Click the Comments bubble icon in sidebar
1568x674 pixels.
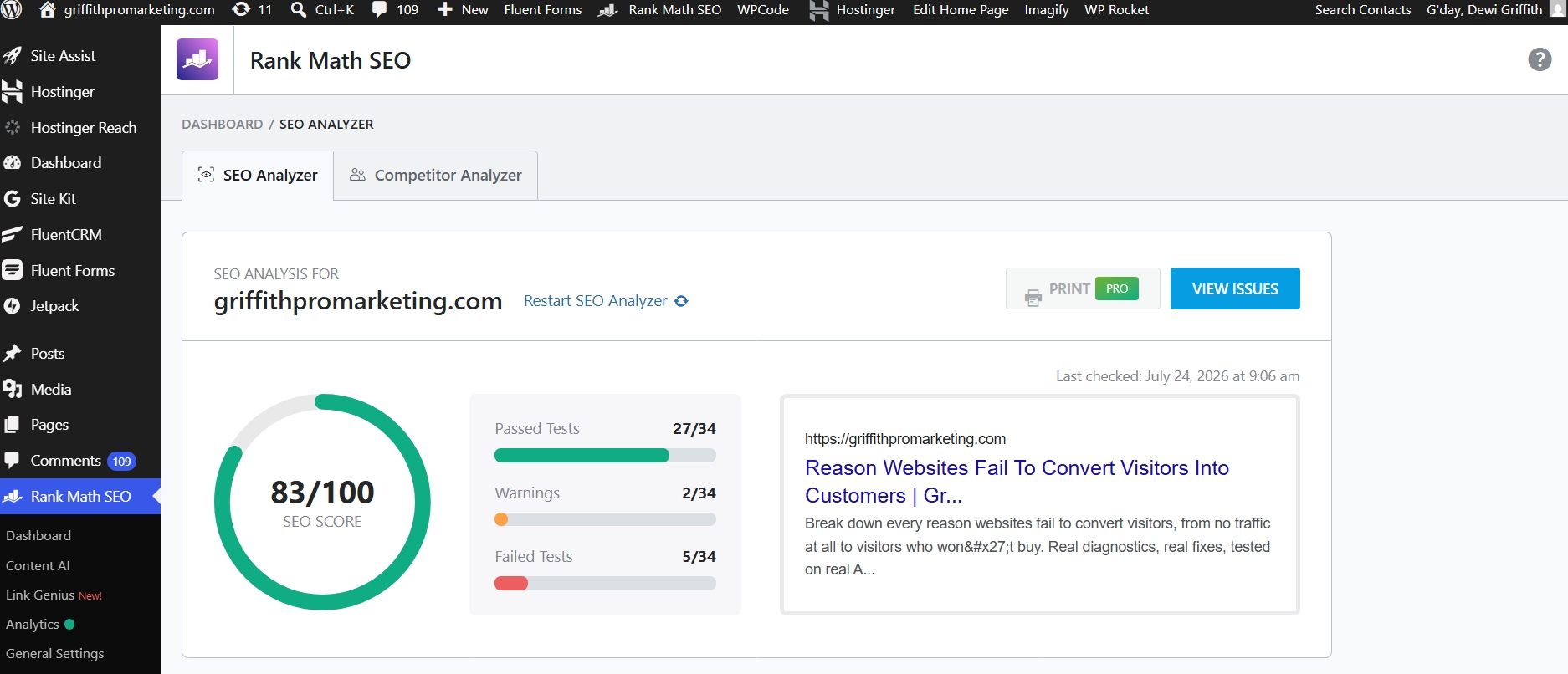coord(13,461)
